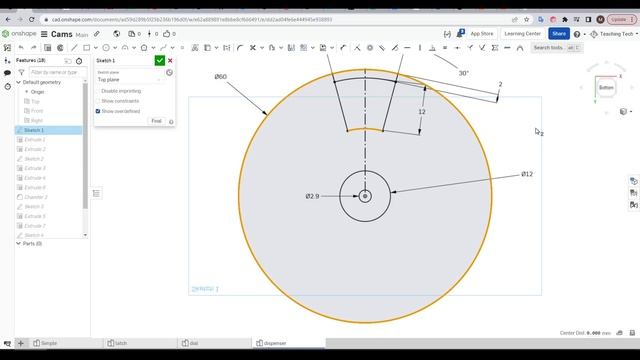Bookmark page with the star icon
The width and height of the screenshot is (640, 360).
[527, 19]
